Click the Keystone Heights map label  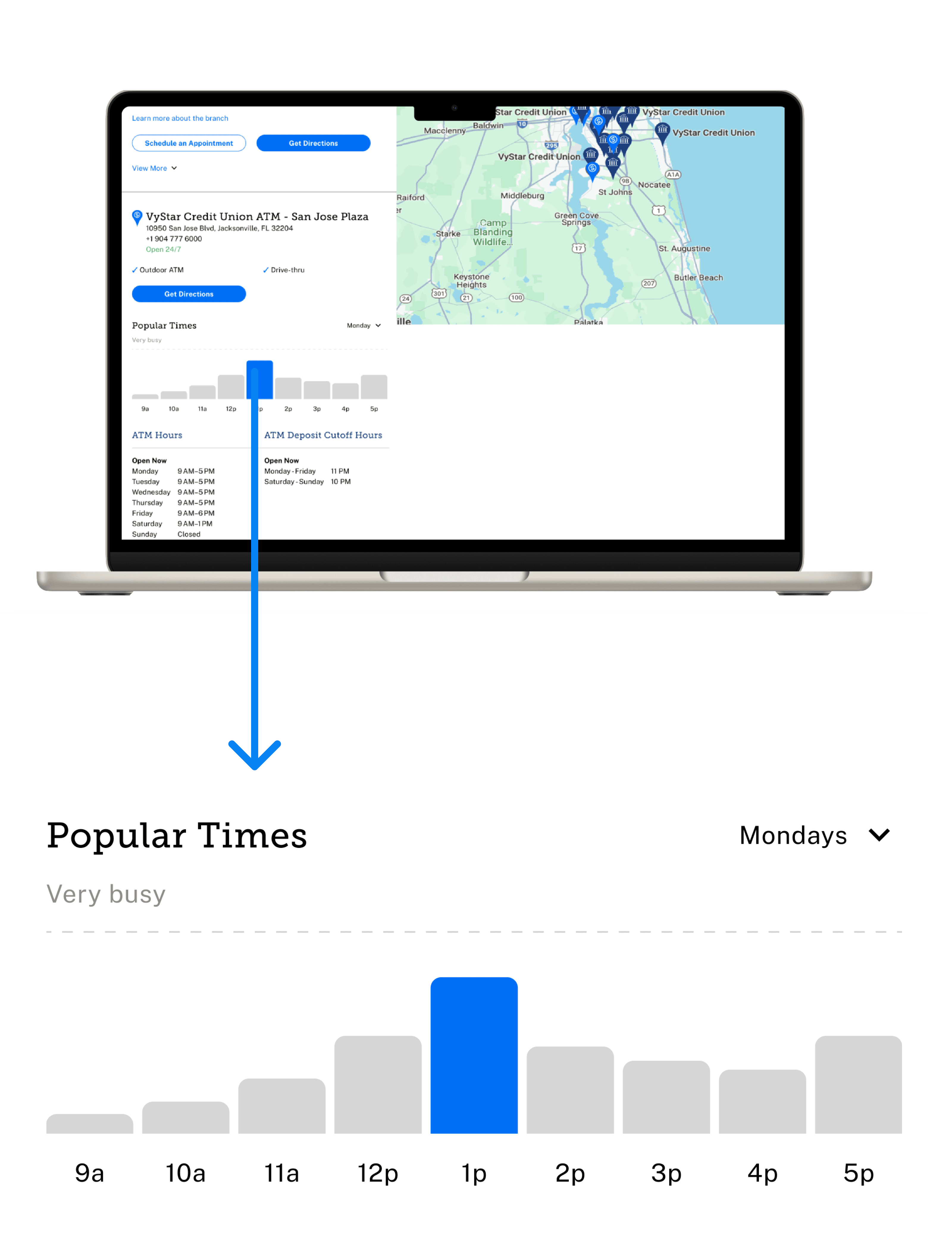(x=471, y=281)
